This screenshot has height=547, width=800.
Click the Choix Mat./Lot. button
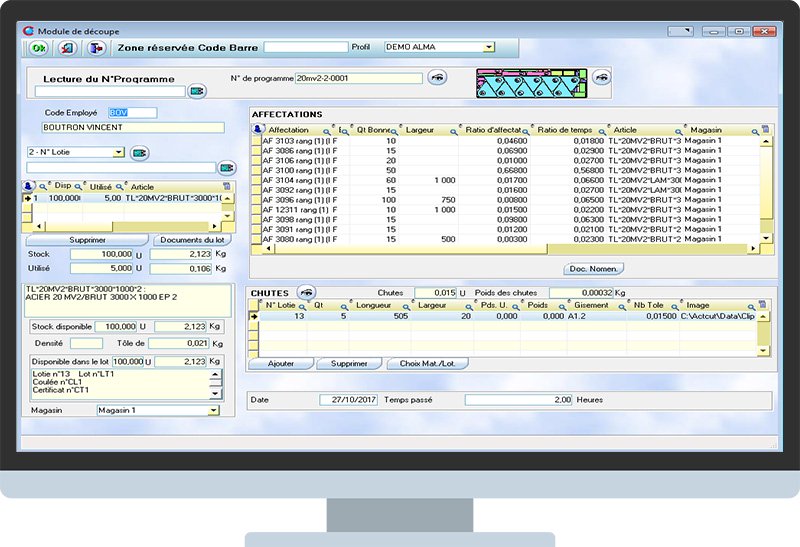427,364
